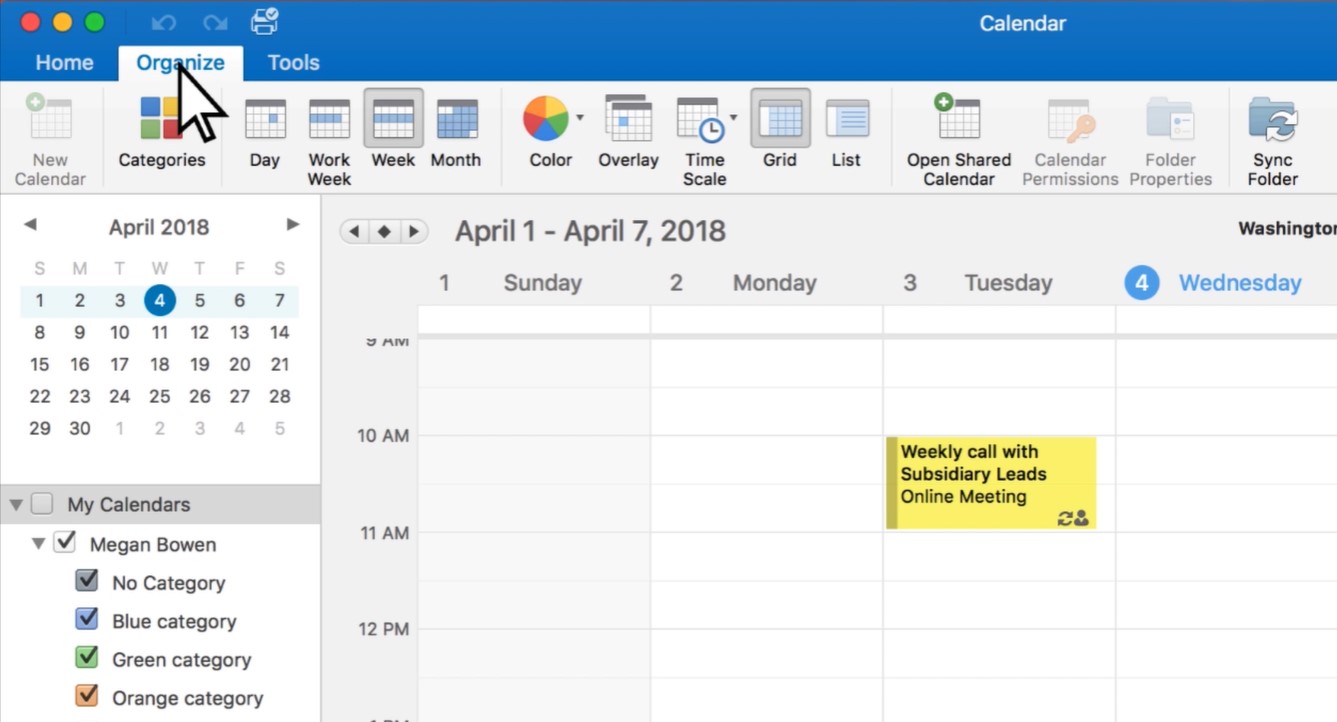Screen dimensions: 1337x722
Task: Switch calendar layout to List
Action: [x=846, y=130]
